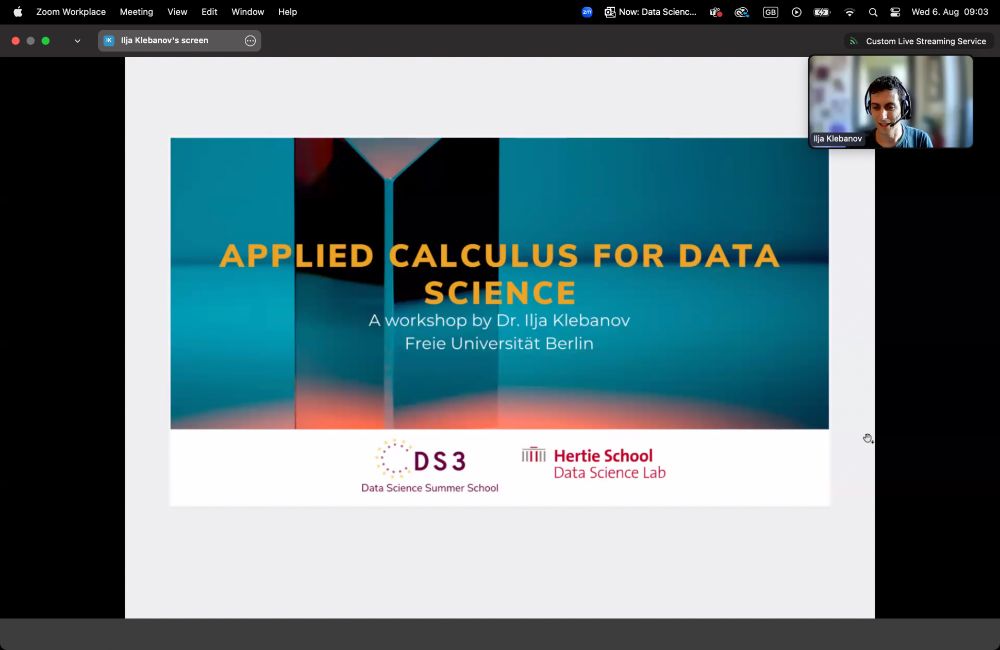Select the Ilja Klebanov's screen tab
The width and height of the screenshot is (1000, 650).
[x=179, y=40]
